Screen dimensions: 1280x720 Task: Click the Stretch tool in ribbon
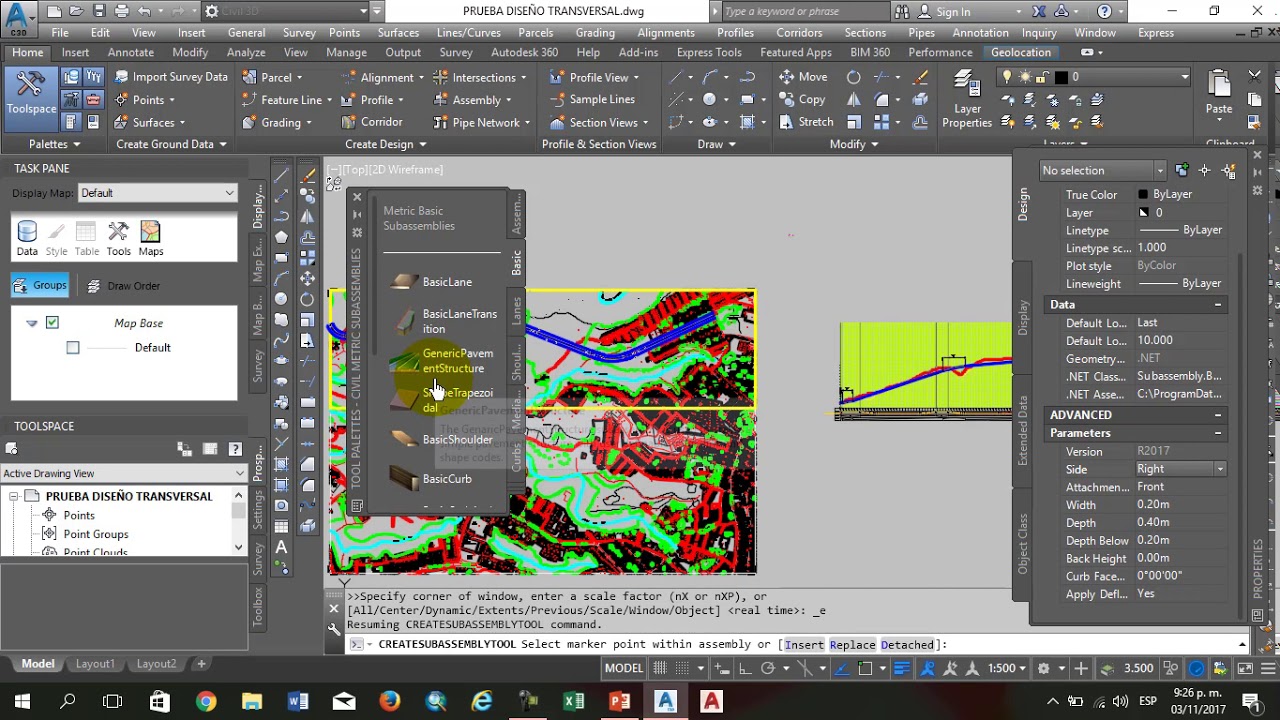[806, 122]
